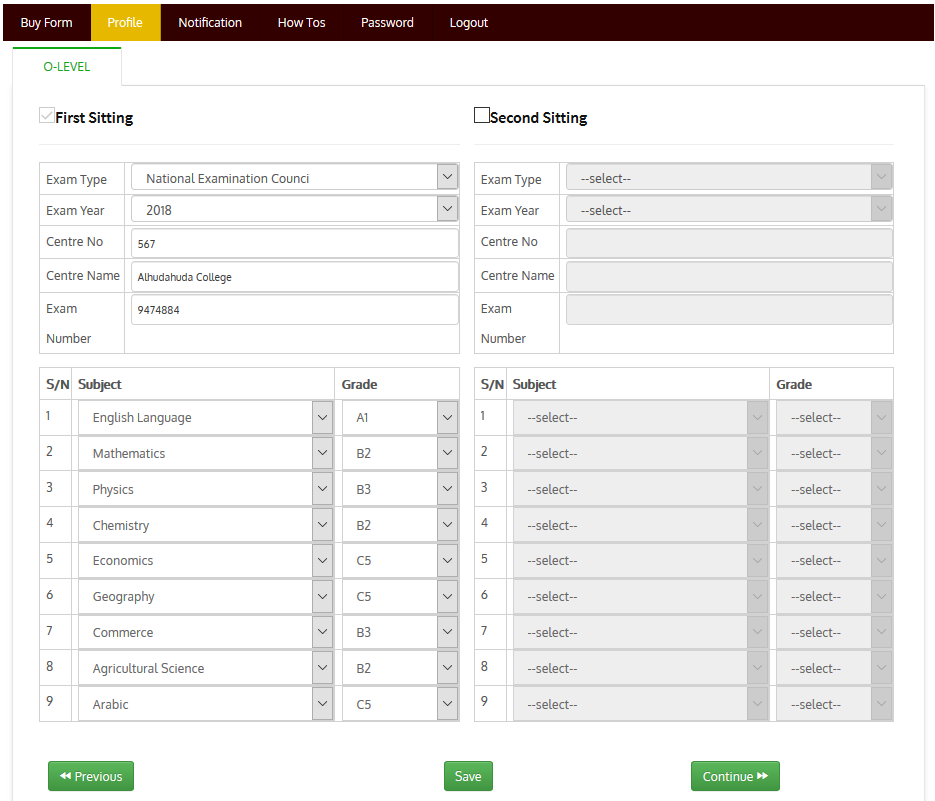Open the Buy Form menu item
Viewport: 935px width, 801px height.
pyautogui.click(x=47, y=23)
